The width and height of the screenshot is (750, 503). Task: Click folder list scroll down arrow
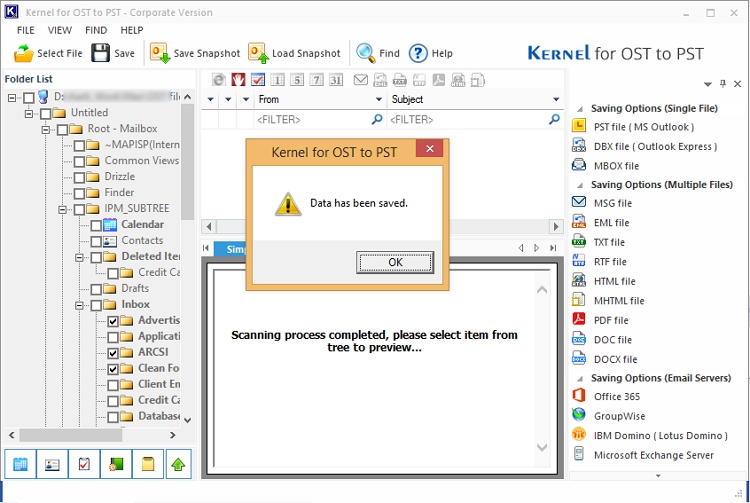(188, 420)
